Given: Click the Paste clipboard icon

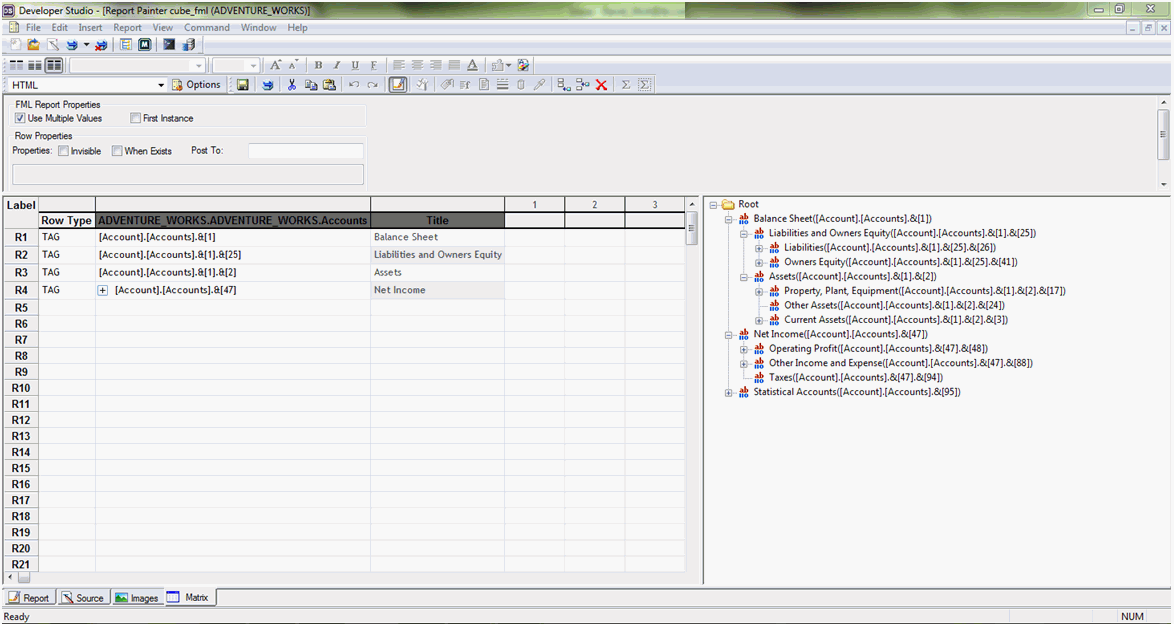Looking at the screenshot, I should pos(329,85).
